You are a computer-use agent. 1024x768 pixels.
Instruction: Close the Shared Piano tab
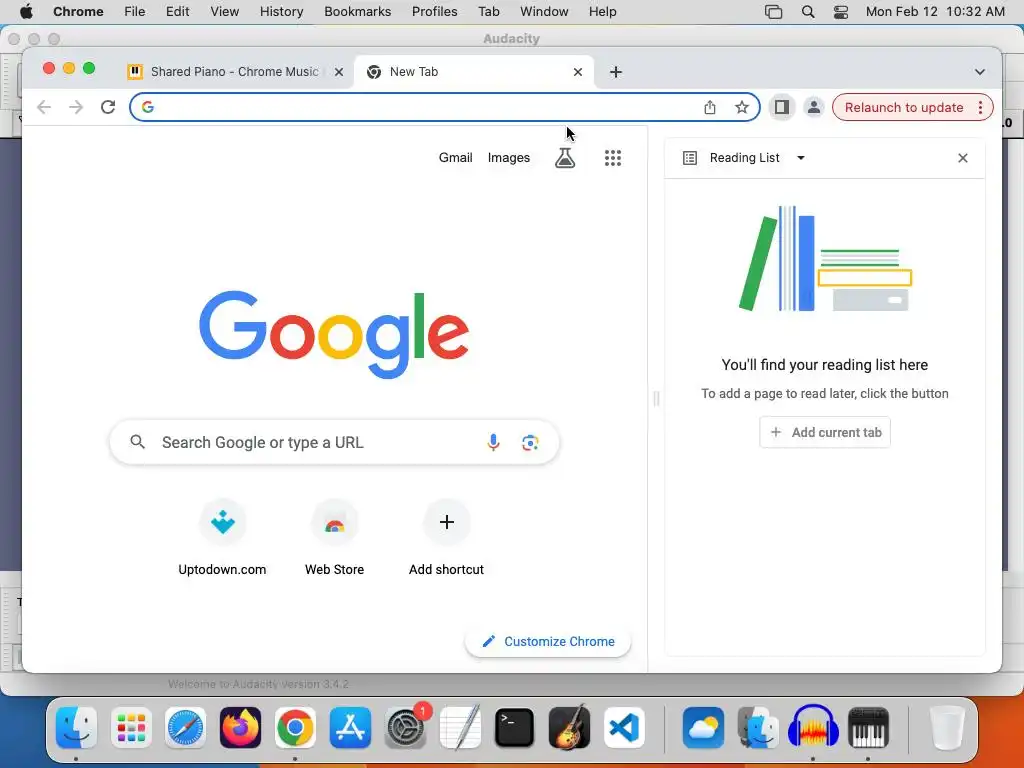click(339, 72)
